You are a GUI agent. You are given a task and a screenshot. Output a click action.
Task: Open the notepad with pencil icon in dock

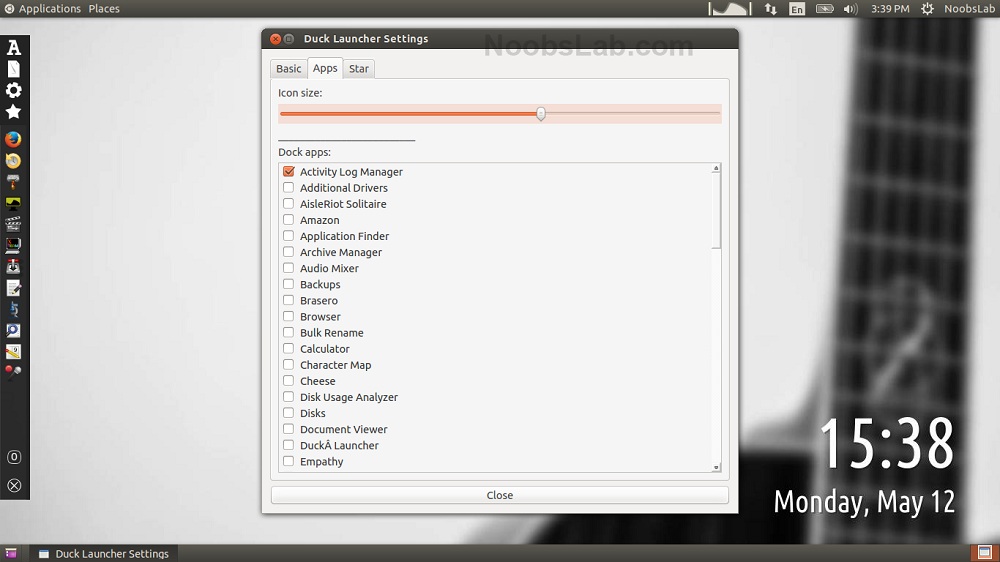(x=13, y=288)
